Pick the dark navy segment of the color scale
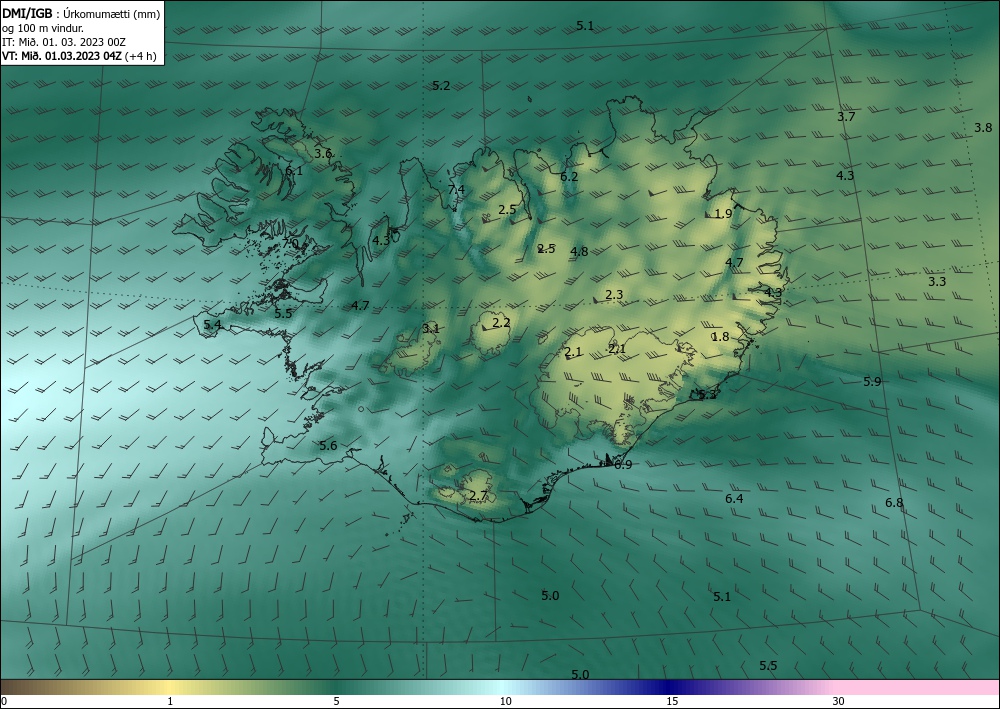The image size is (1000, 709). pyautogui.click(x=666, y=687)
